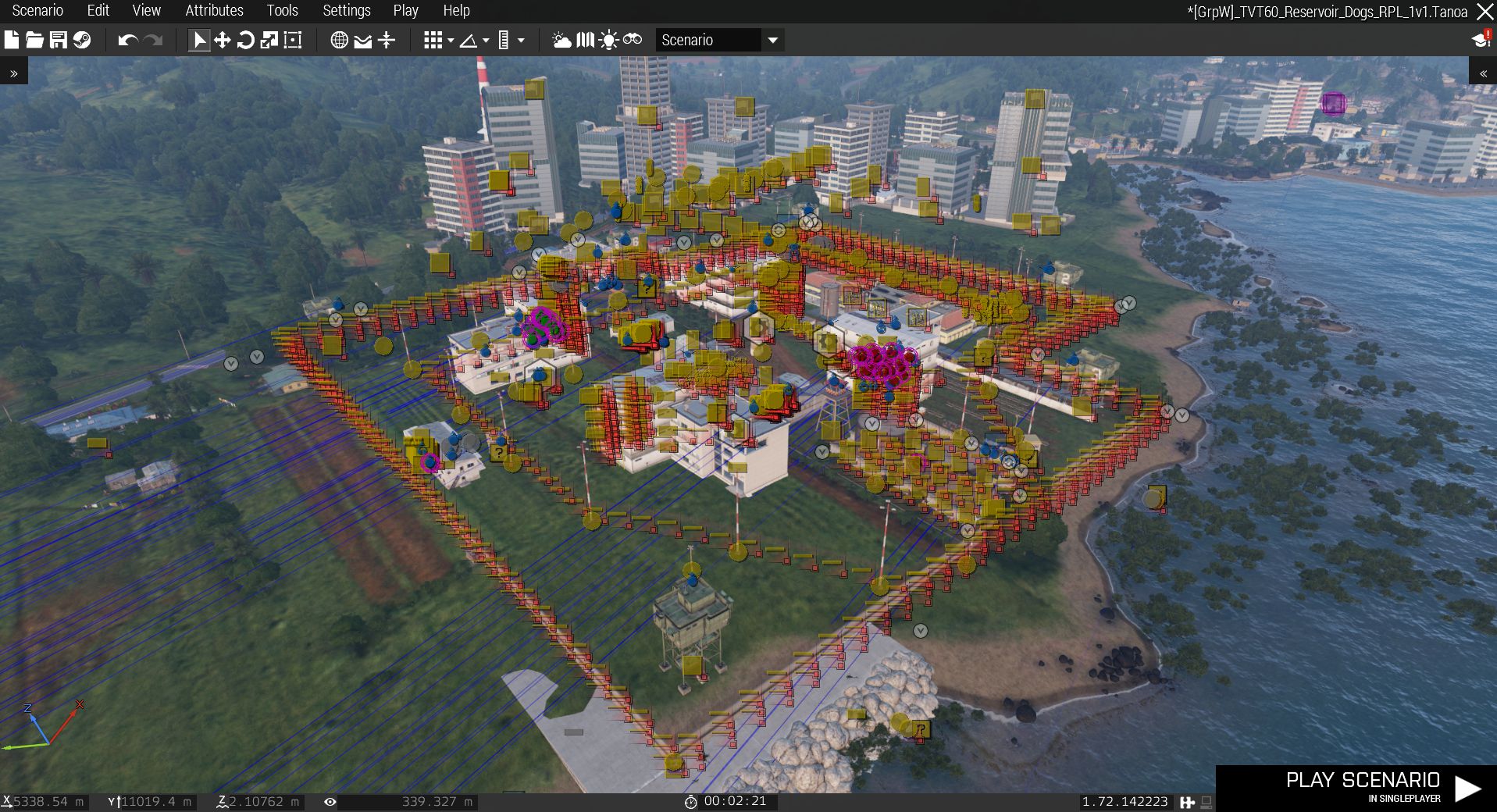1497x812 pixels.
Task: Toggle the map view icon
Action: pyautogui.click(x=585, y=40)
